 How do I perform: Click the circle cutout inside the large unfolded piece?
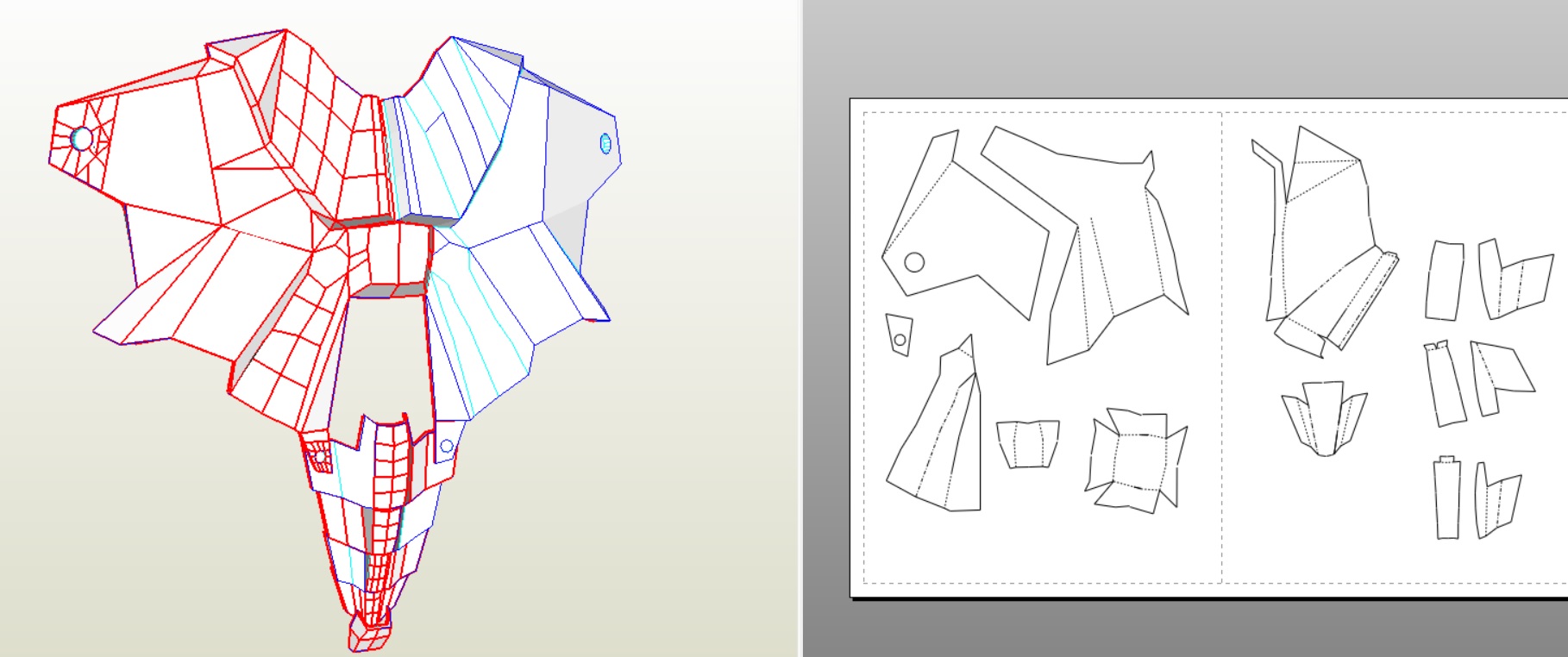coord(914,262)
